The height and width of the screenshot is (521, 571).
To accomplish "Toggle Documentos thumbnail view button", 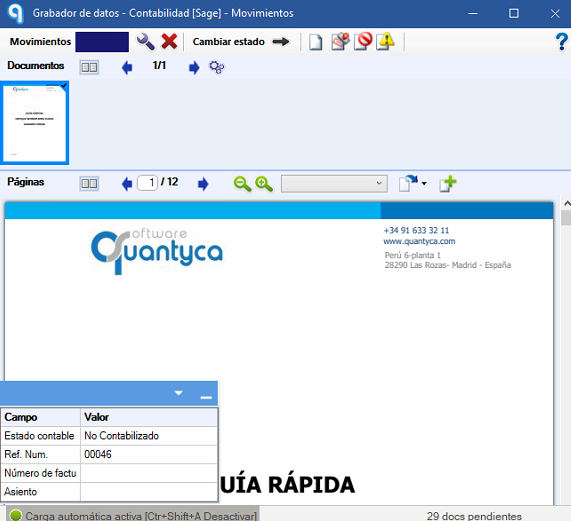I will (x=89, y=67).
